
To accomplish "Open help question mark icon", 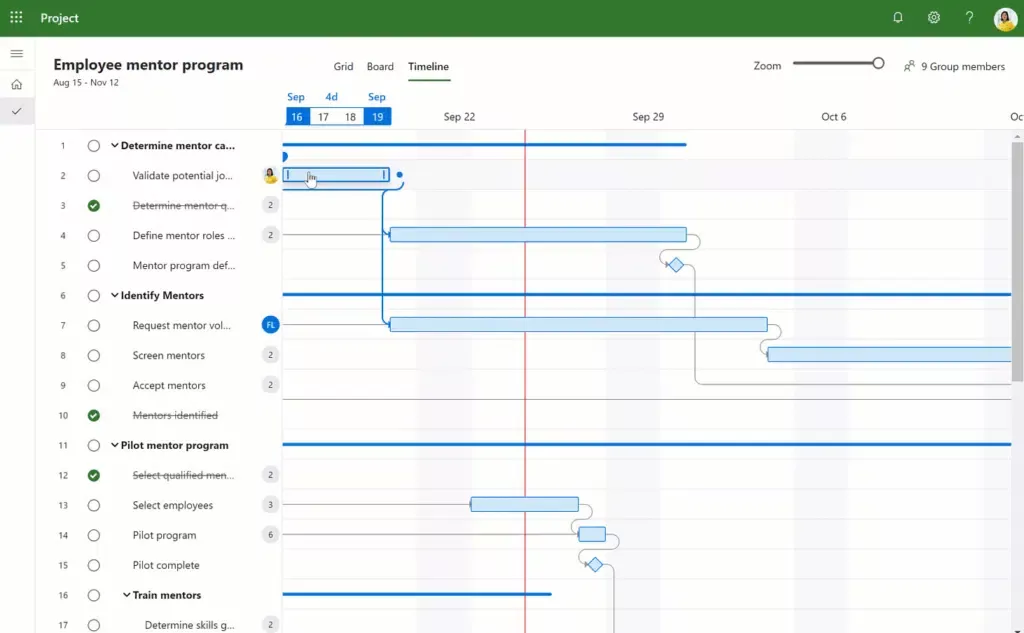I will point(969,18).
